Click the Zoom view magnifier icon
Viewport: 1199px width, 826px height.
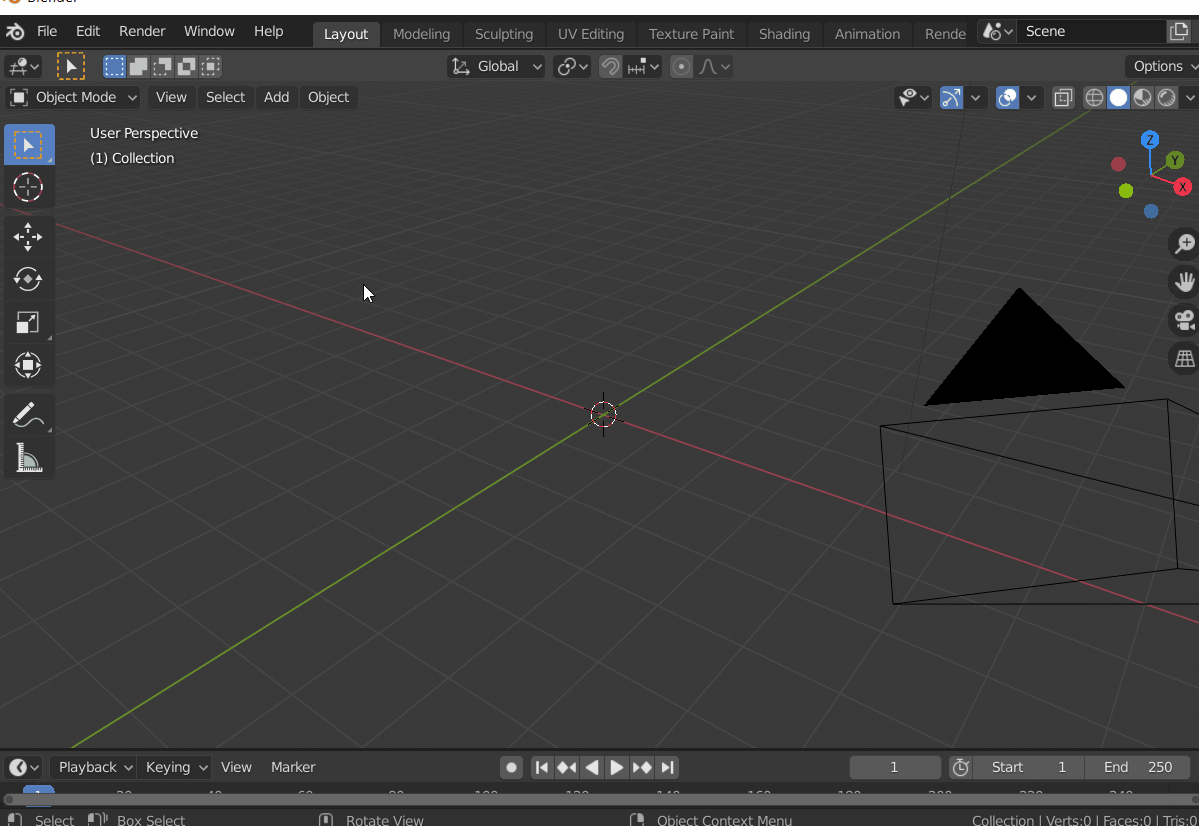pos(1184,244)
